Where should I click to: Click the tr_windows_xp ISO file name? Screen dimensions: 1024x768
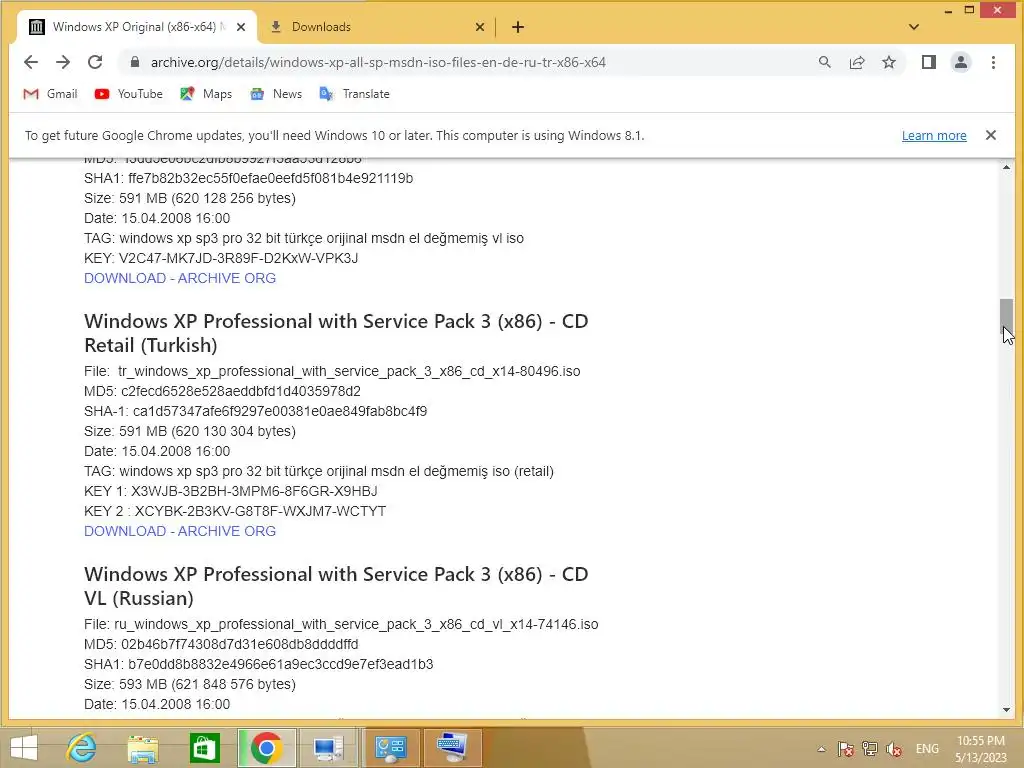[x=349, y=371]
